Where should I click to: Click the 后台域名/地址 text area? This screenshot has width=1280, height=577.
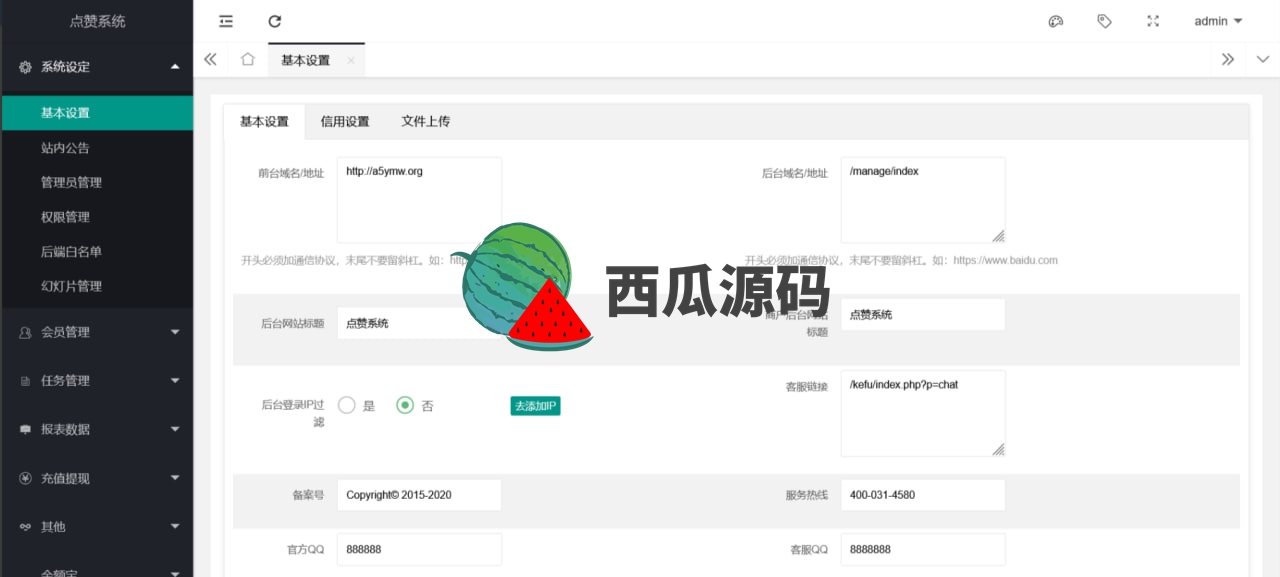(x=923, y=200)
